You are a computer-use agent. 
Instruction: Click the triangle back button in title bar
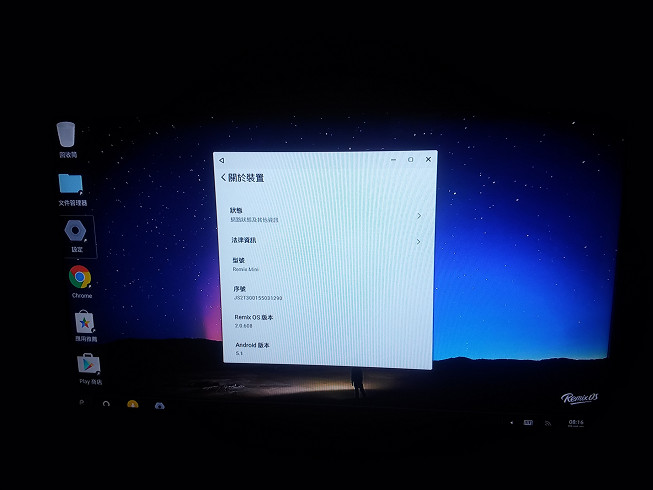pyautogui.click(x=222, y=160)
